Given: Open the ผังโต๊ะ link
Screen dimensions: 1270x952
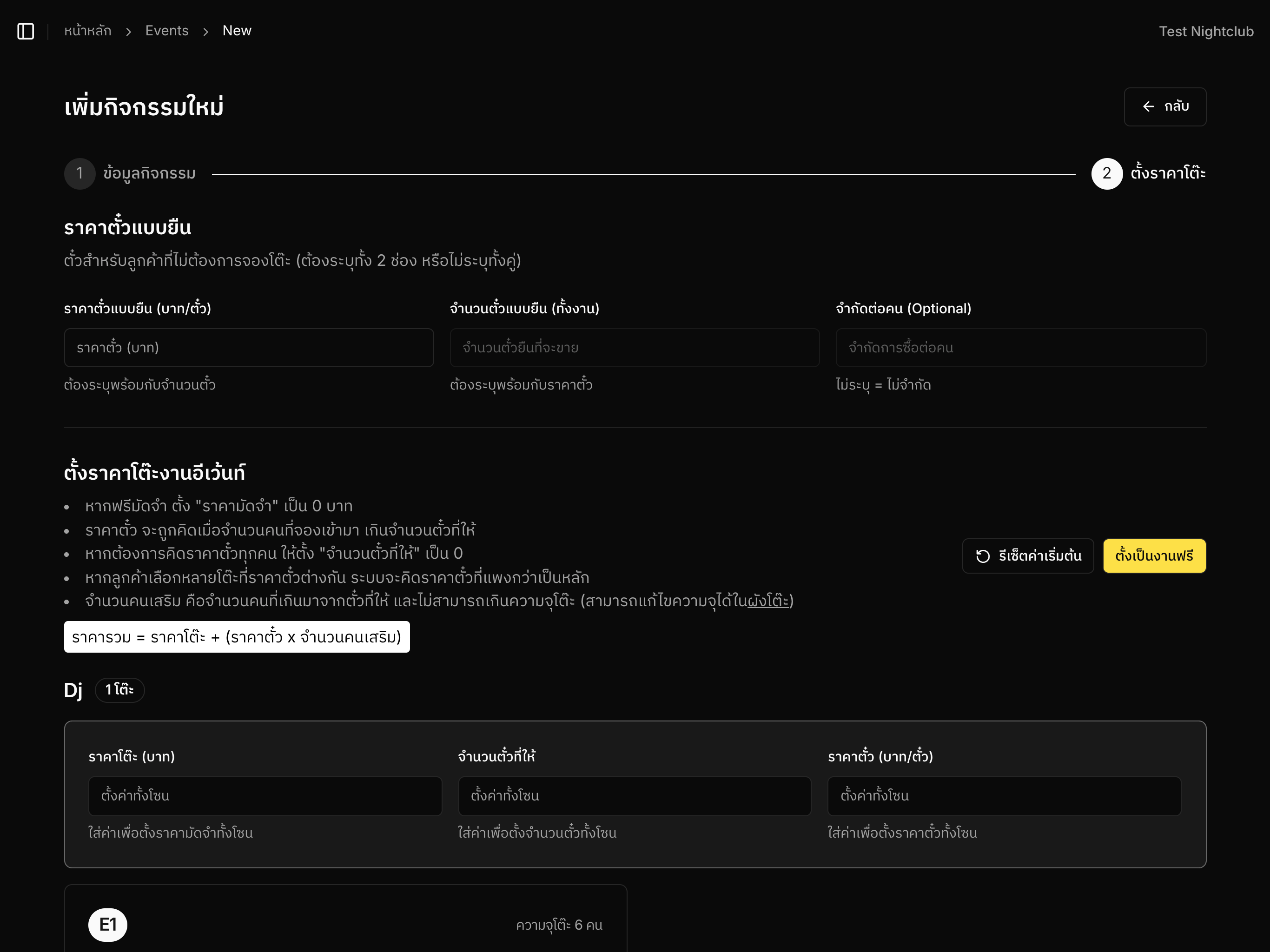Looking at the screenshot, I should (767, 601).
